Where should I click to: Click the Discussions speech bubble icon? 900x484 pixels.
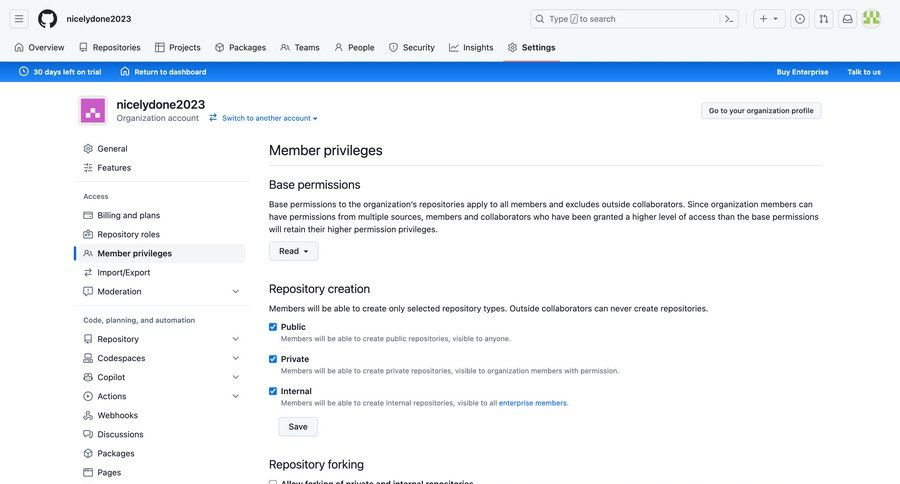pos(88,434)
